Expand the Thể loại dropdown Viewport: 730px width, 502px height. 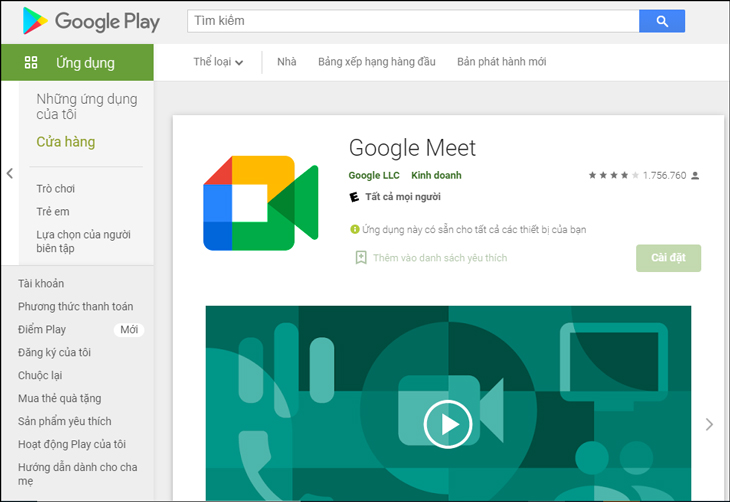click(x=218, y=62)
